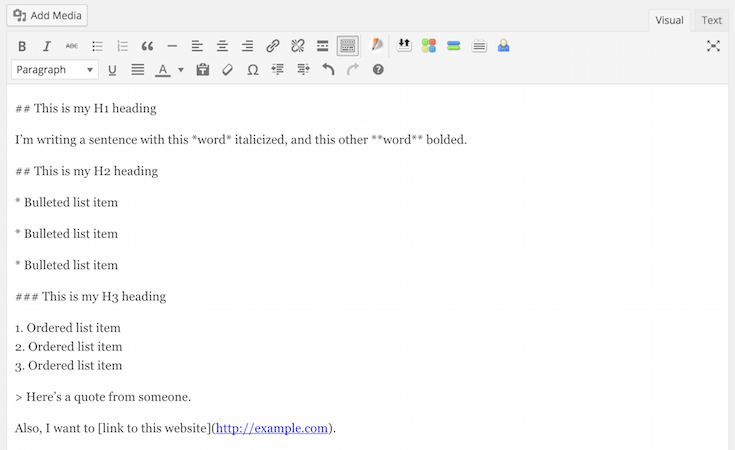The width and height of the screenshot is (735, 450).
Task: Undo the last action
Action: (328, 70)
